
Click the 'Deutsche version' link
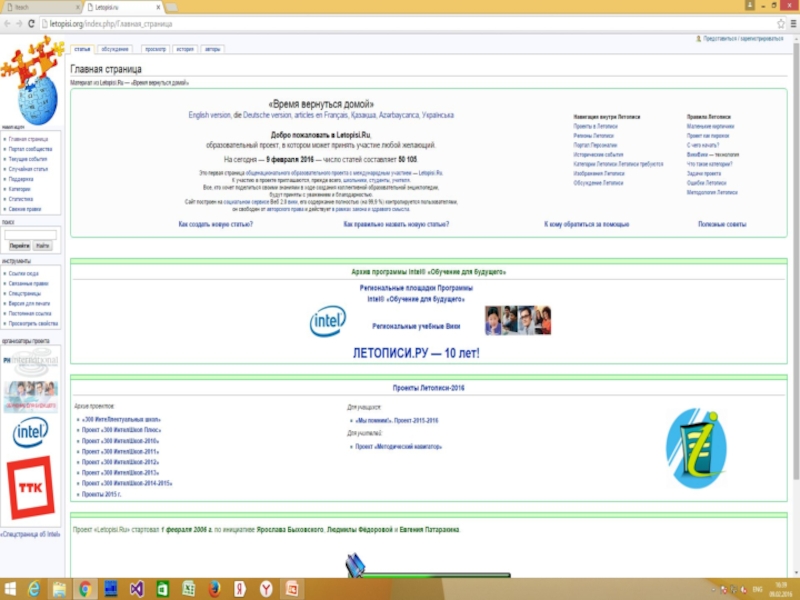267,115
